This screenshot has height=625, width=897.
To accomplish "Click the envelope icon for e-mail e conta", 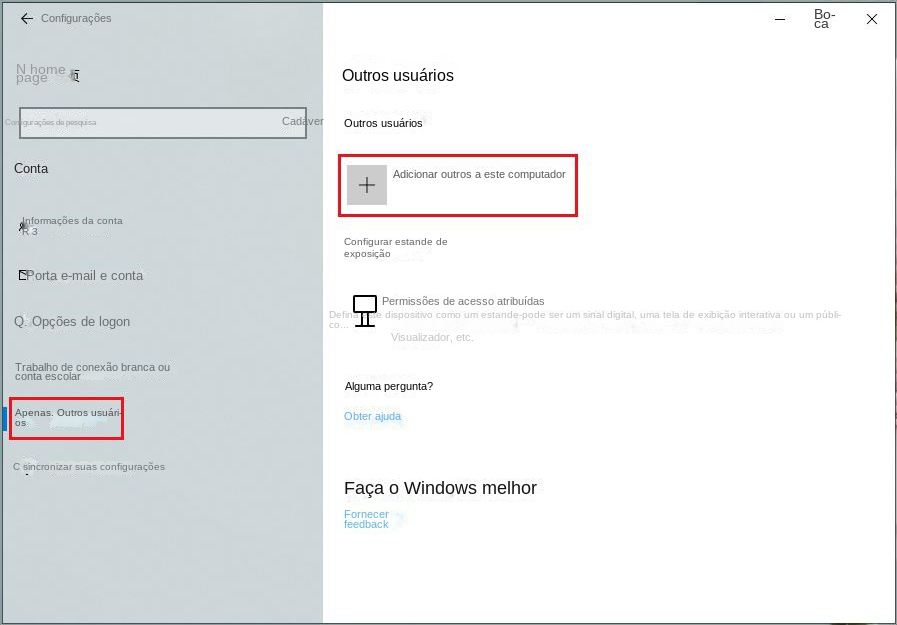I will point(22,275).
